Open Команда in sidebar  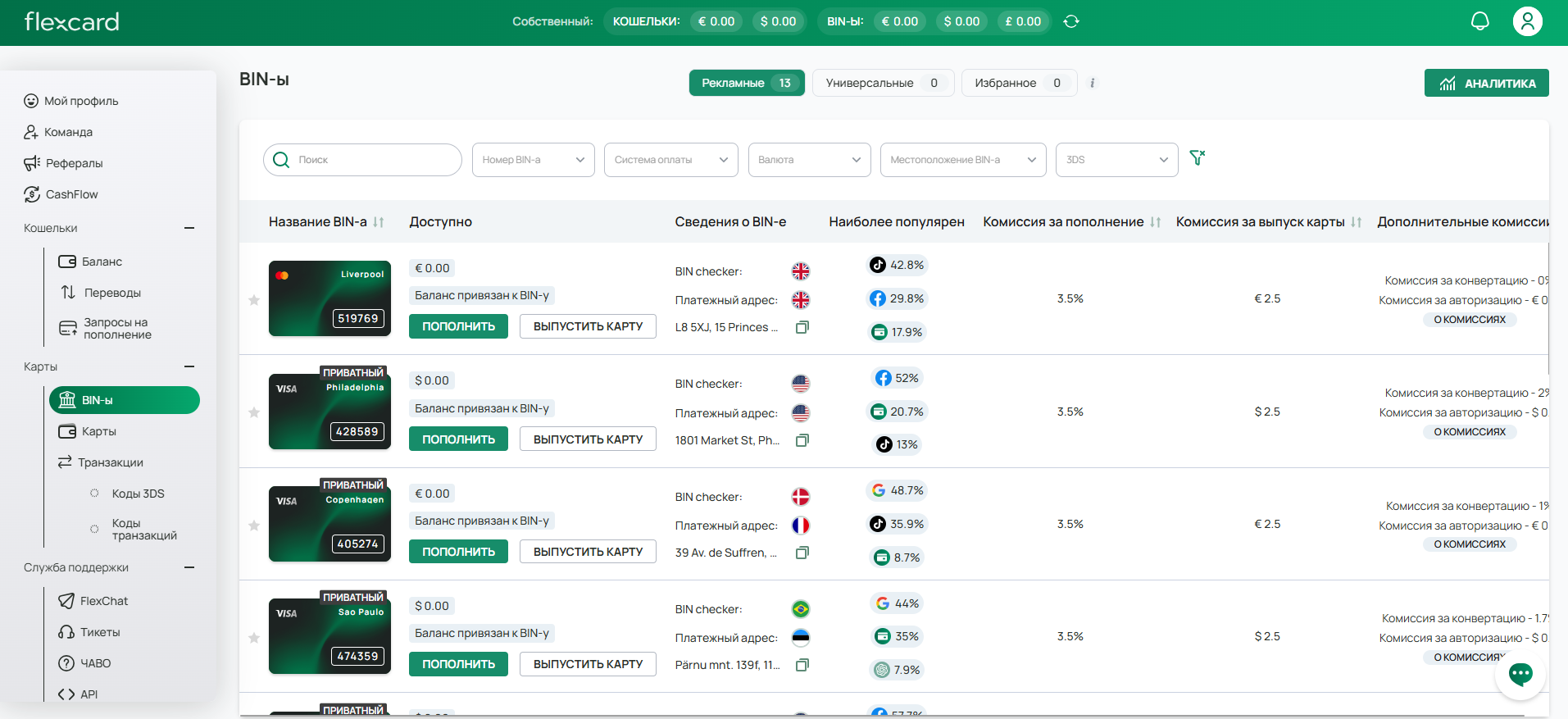pos(58,132)
